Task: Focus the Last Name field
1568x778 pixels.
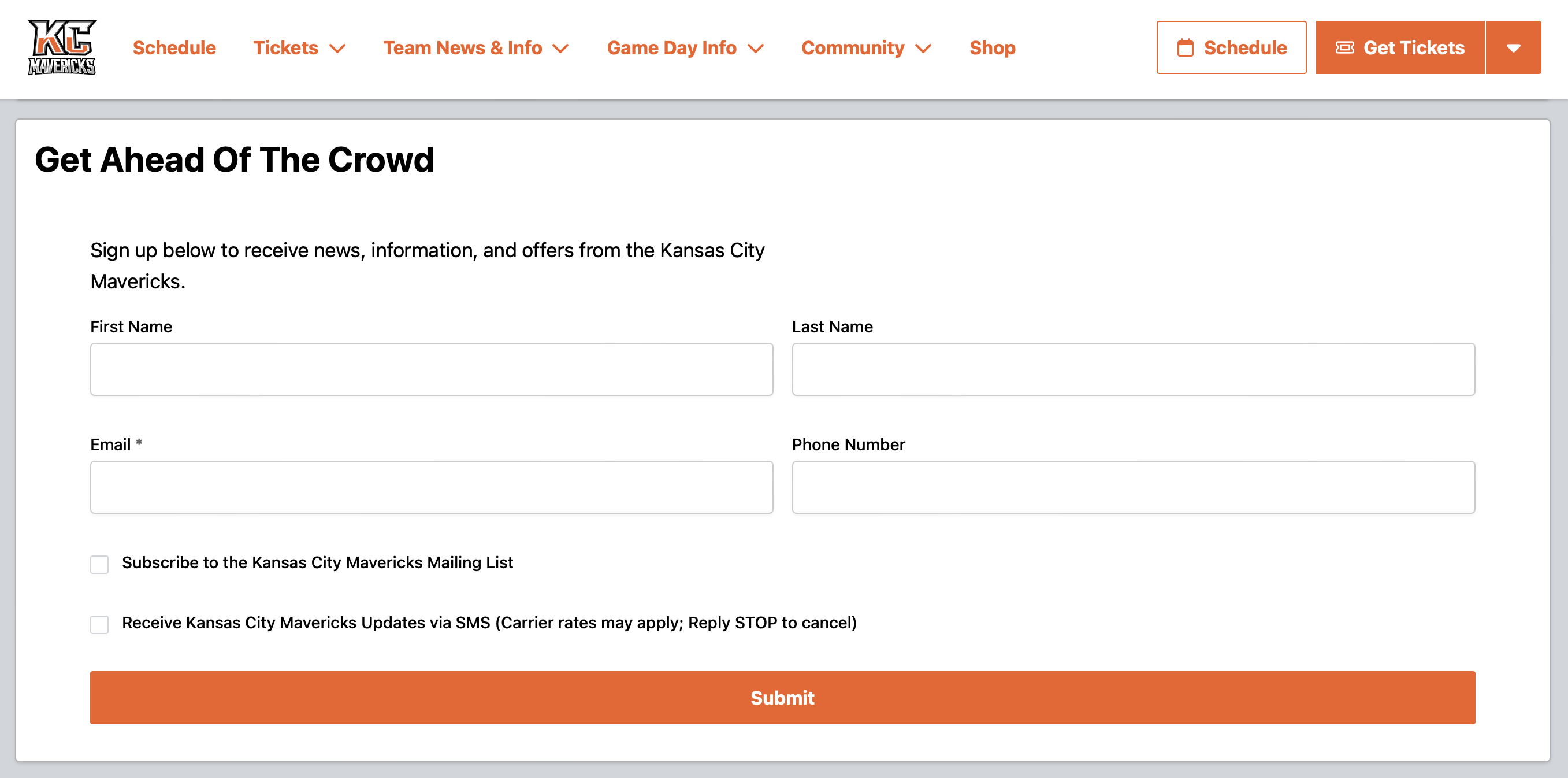Action: click(1133, 369)
